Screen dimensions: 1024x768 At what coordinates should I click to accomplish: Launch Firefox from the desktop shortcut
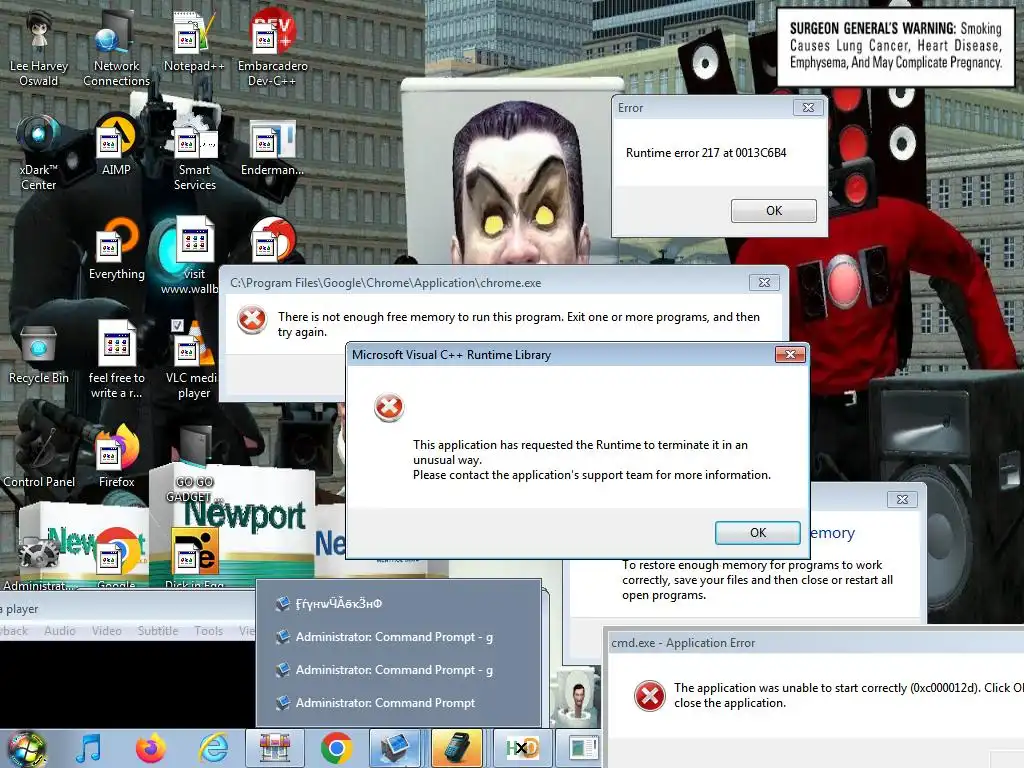coord(116,457)
